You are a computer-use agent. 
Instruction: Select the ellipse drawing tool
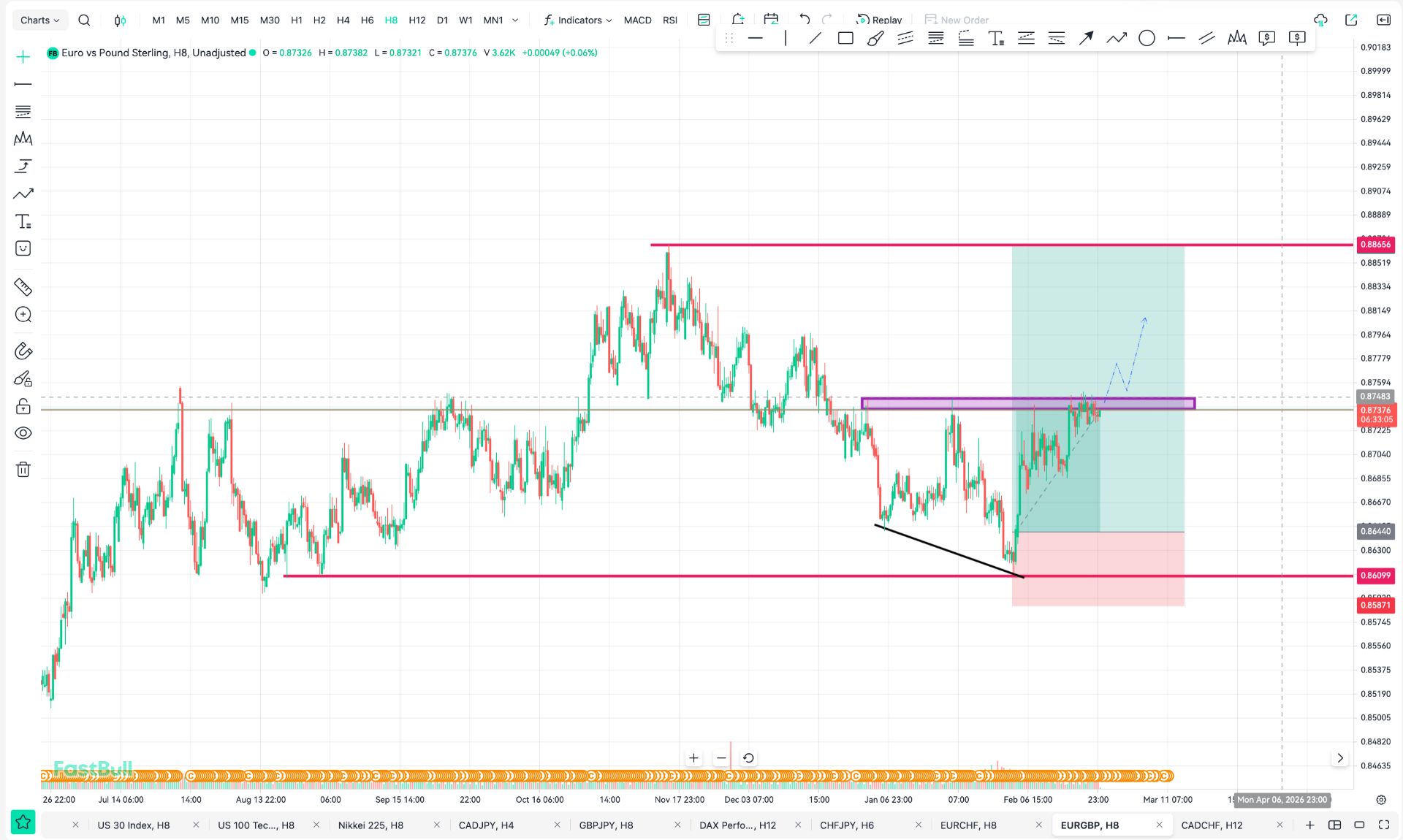tap(1147, 39)
